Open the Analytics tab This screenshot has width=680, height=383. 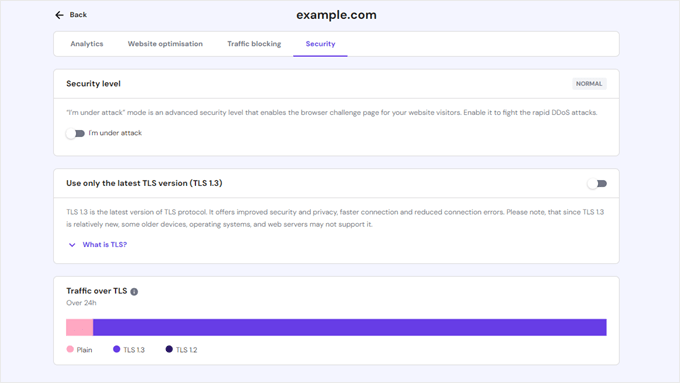(x=87, y=44)
